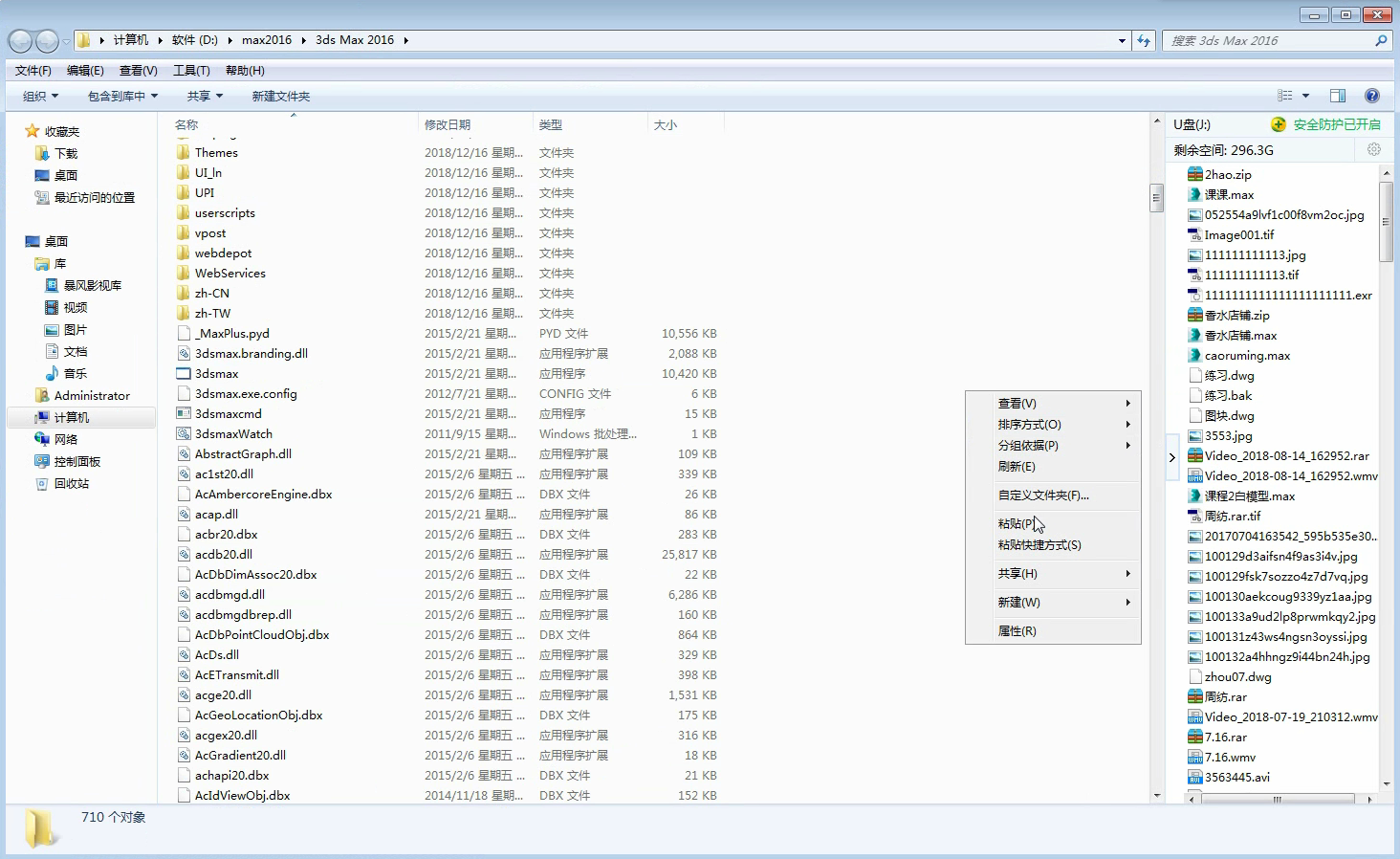The width and height of the screenshot is (1400, 859).
Task: Open U盘 panel settings gear icon
Action: click(x=1374, y=149)
